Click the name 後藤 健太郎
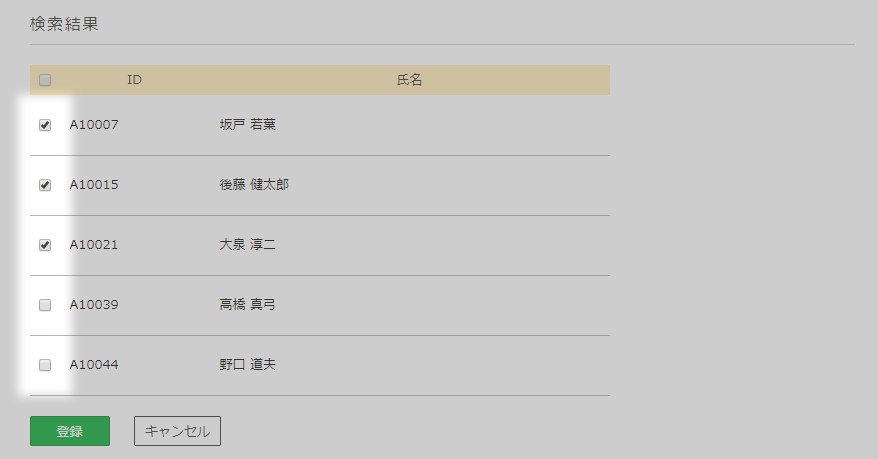 point(254,184)
